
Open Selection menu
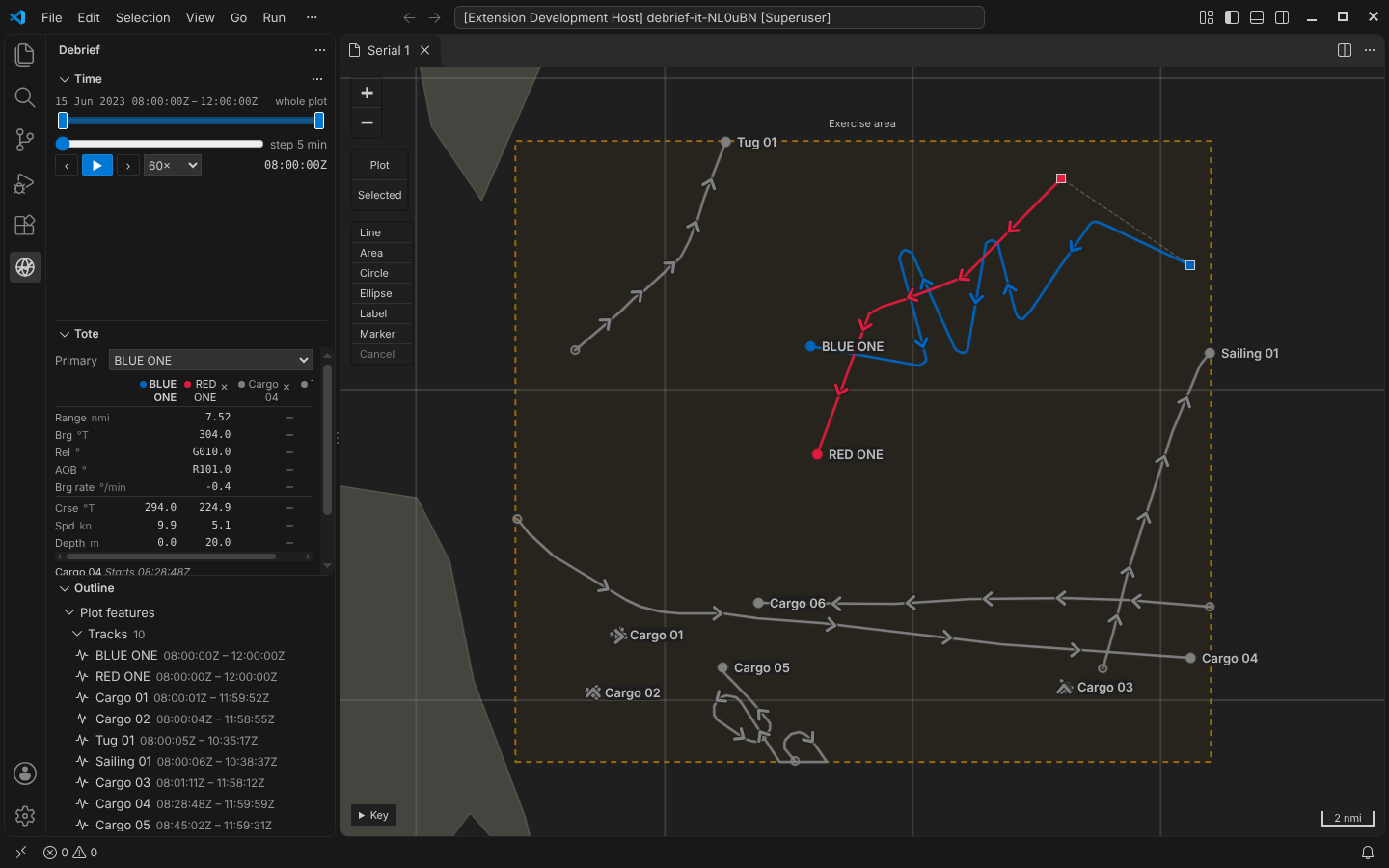coord(143,17)
